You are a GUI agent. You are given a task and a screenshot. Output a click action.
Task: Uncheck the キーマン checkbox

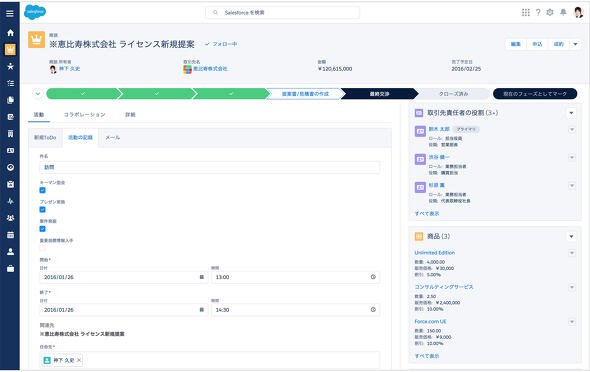tap(43, 190)
